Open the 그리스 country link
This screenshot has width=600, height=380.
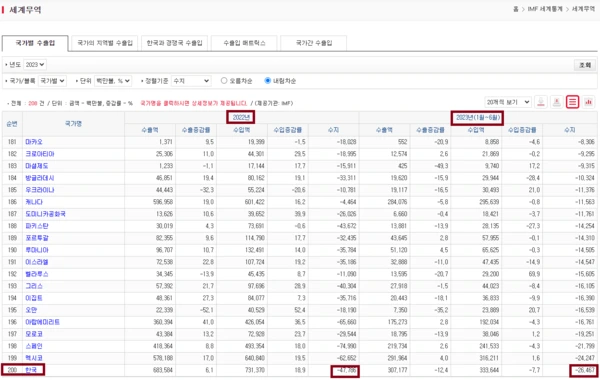34,286
